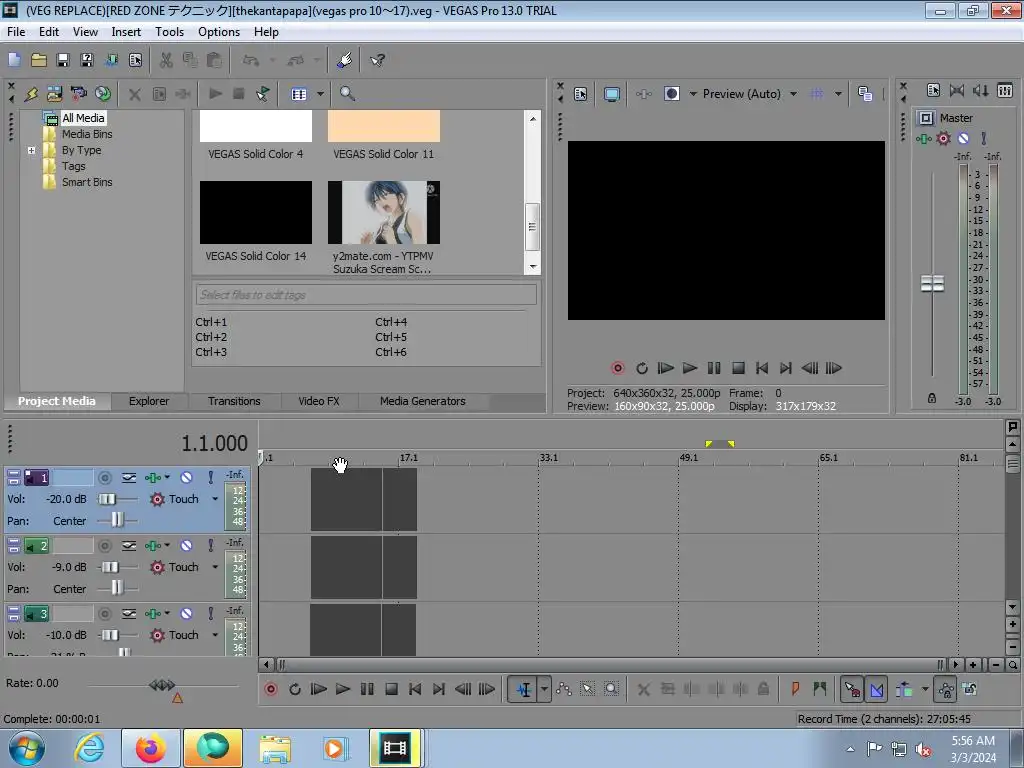Click the Downmix Output icon in Master panel
Image resolution: width=1024 pixels, height=768 pixels.
957,91
